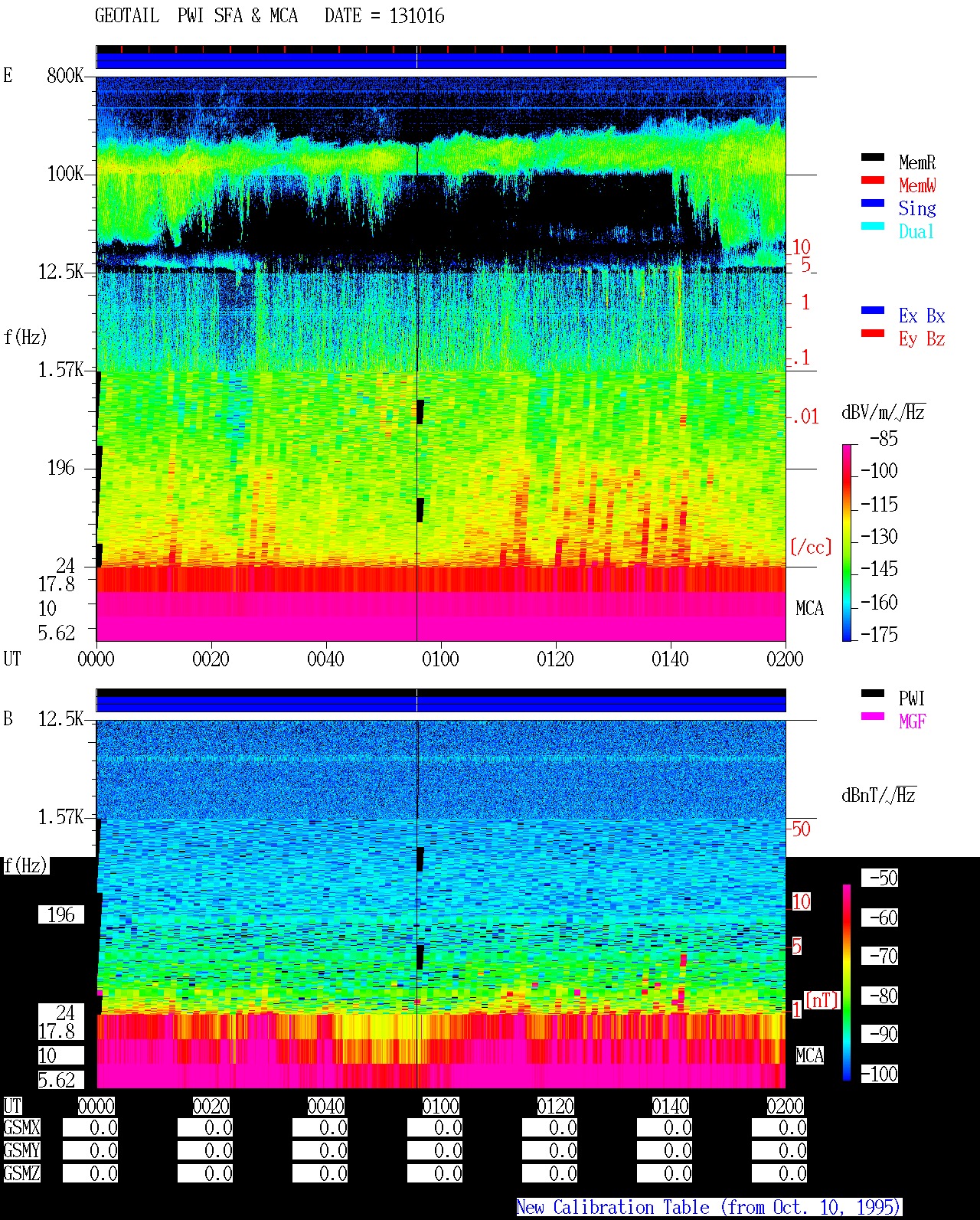Click the 800K frequency axis label

tap(65, 75)
